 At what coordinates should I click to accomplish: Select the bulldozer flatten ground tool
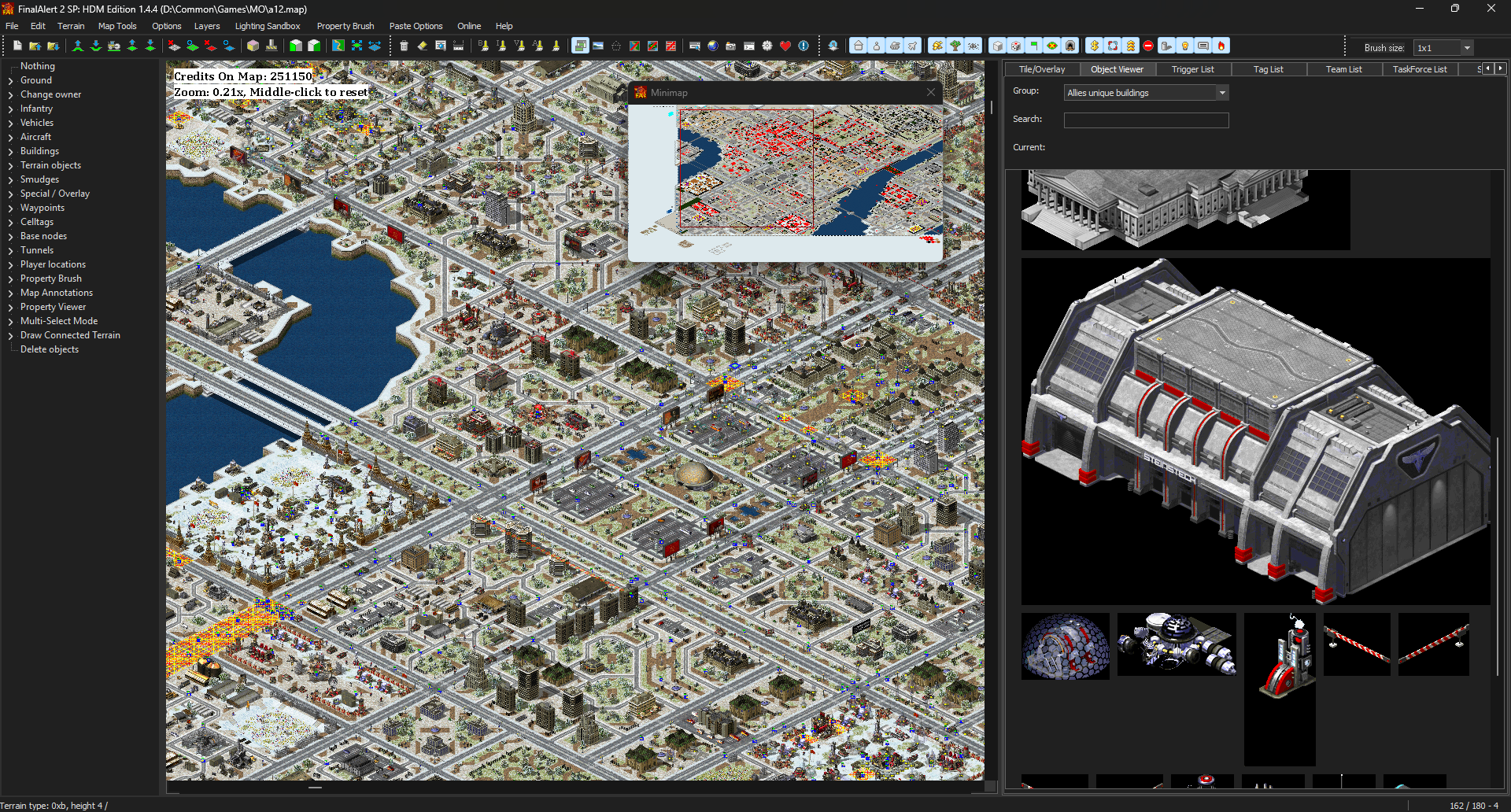pyautogui.click(x=114, y=46)
